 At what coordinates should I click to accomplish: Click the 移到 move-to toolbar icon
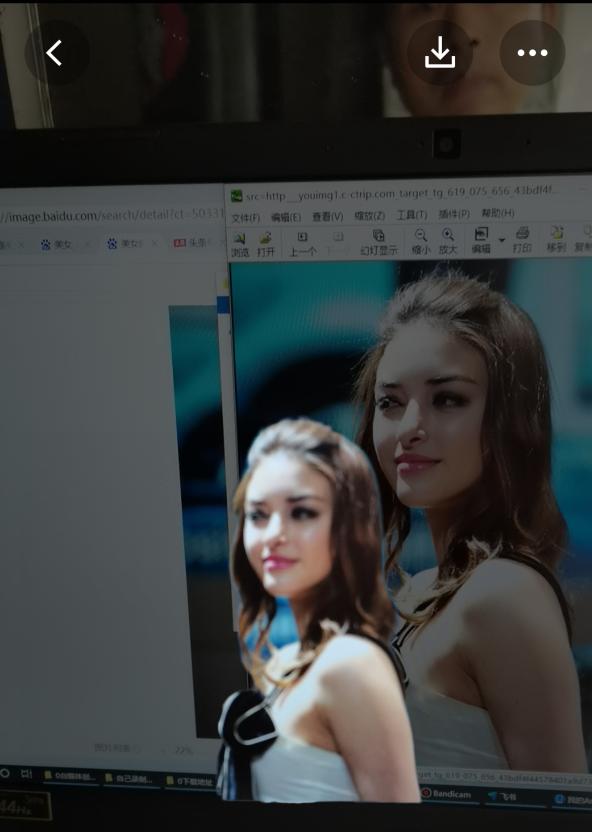tap(556, 239)
